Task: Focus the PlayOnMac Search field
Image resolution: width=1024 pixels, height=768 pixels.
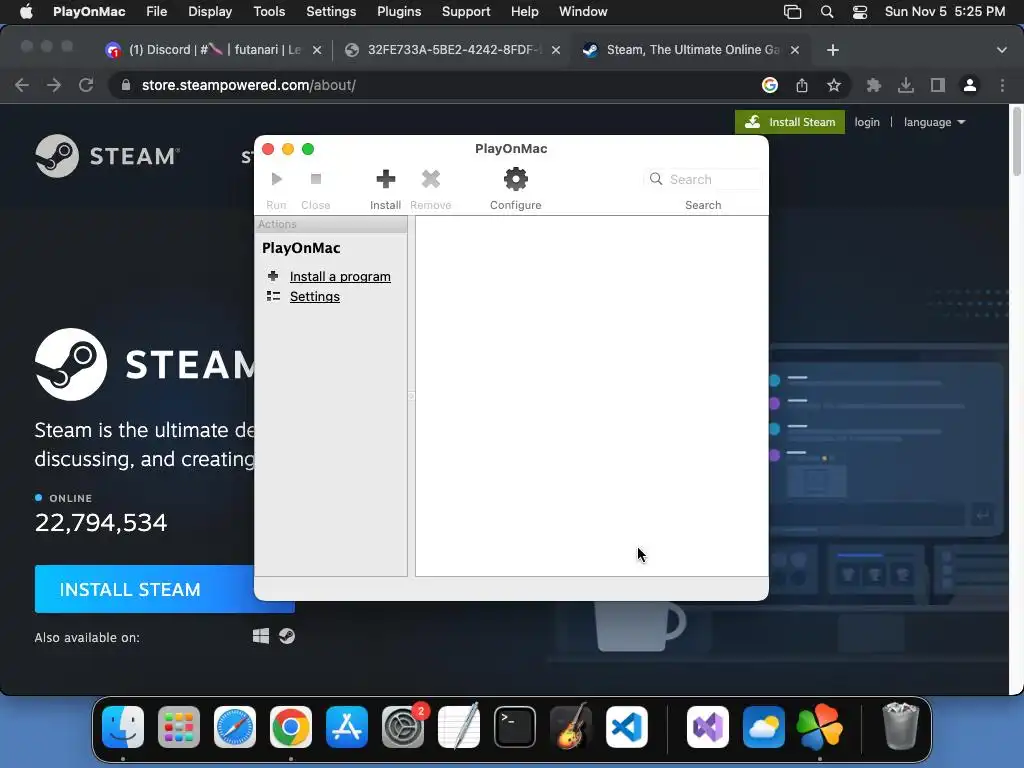Action: (x=703, y=179)
